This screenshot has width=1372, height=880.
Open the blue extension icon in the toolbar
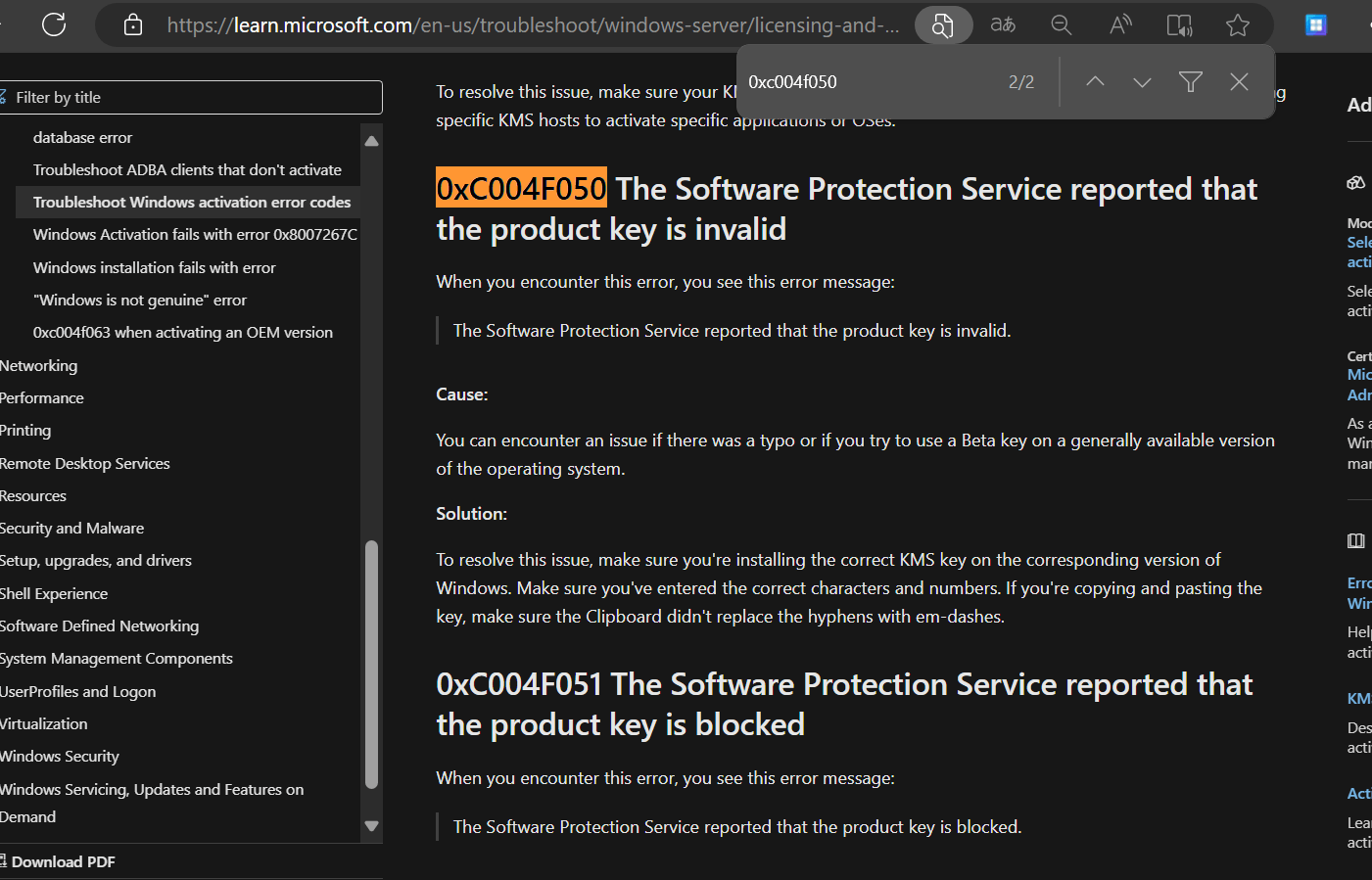1316,25
